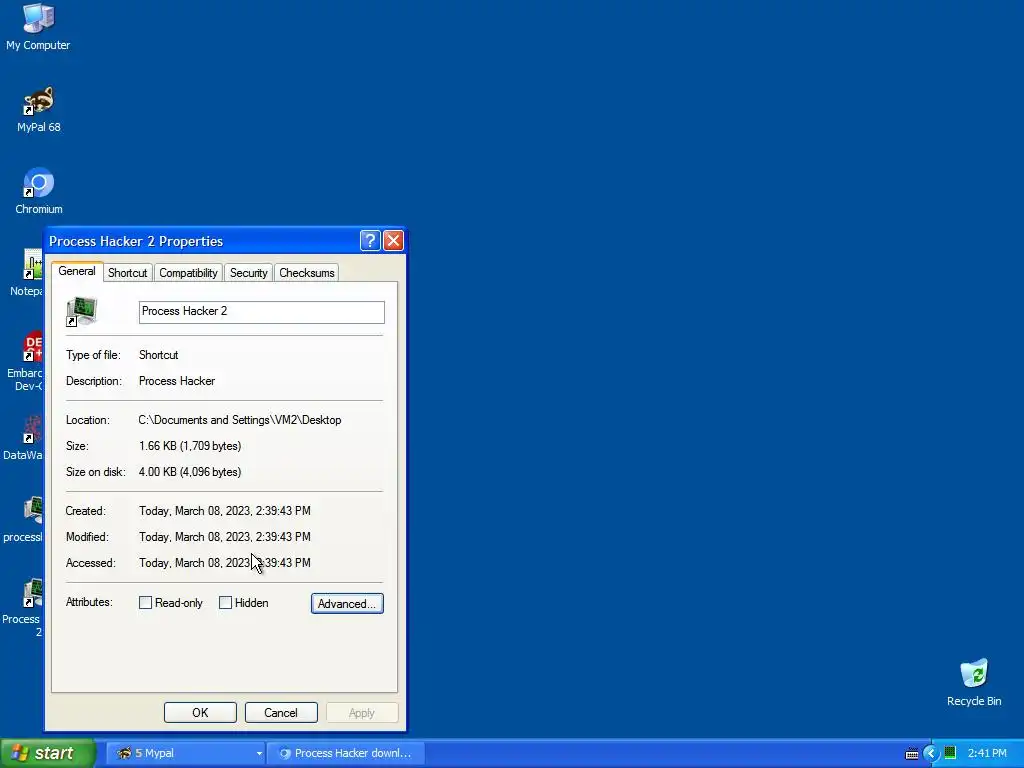Click the Help question mark button
Screen dimensions: 1024x768
370,240
